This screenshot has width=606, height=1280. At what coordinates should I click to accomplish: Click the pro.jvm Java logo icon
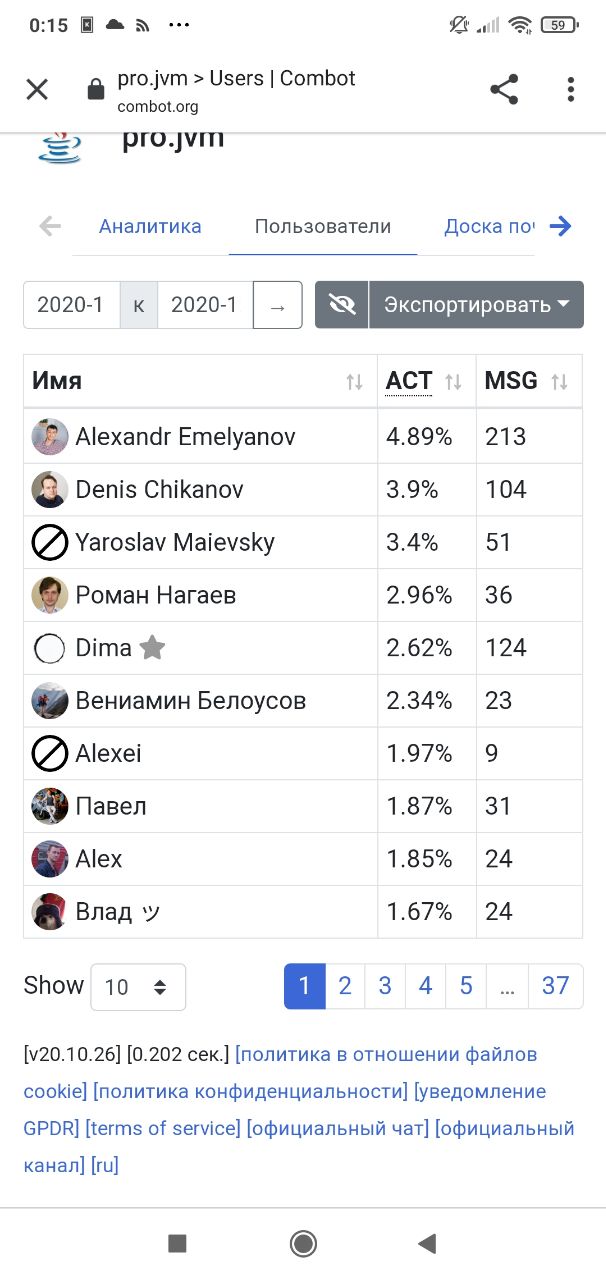coord(59,146)
